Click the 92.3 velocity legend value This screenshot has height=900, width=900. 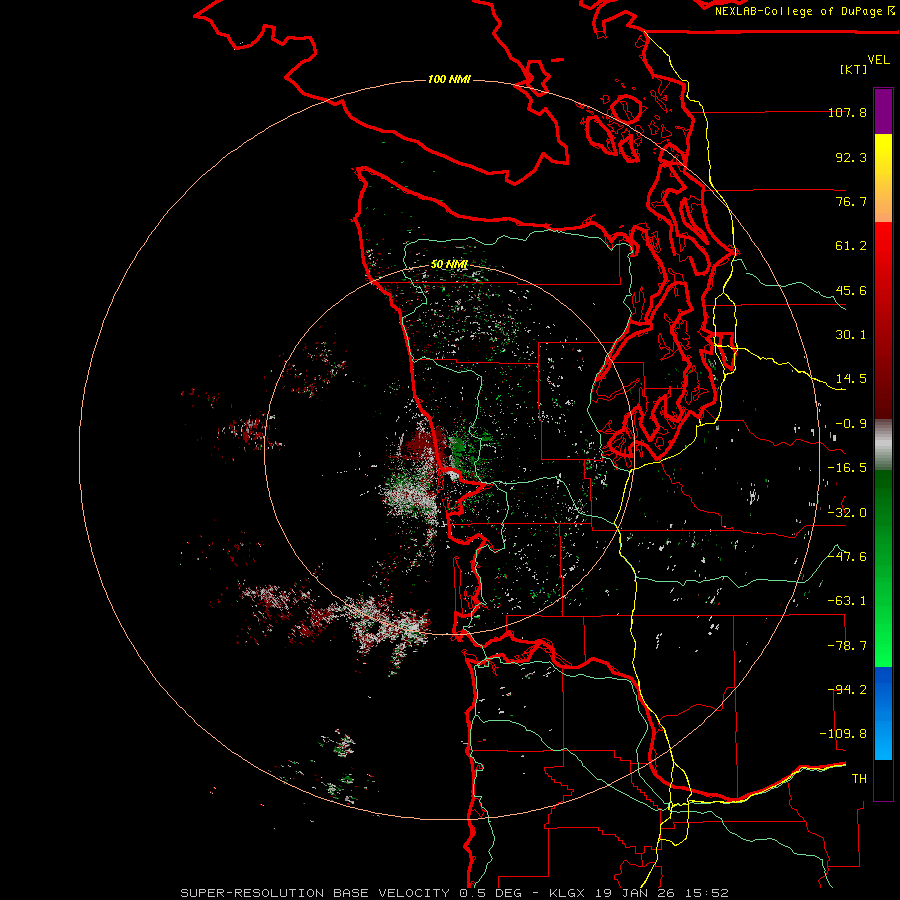[x=851, y=157]
